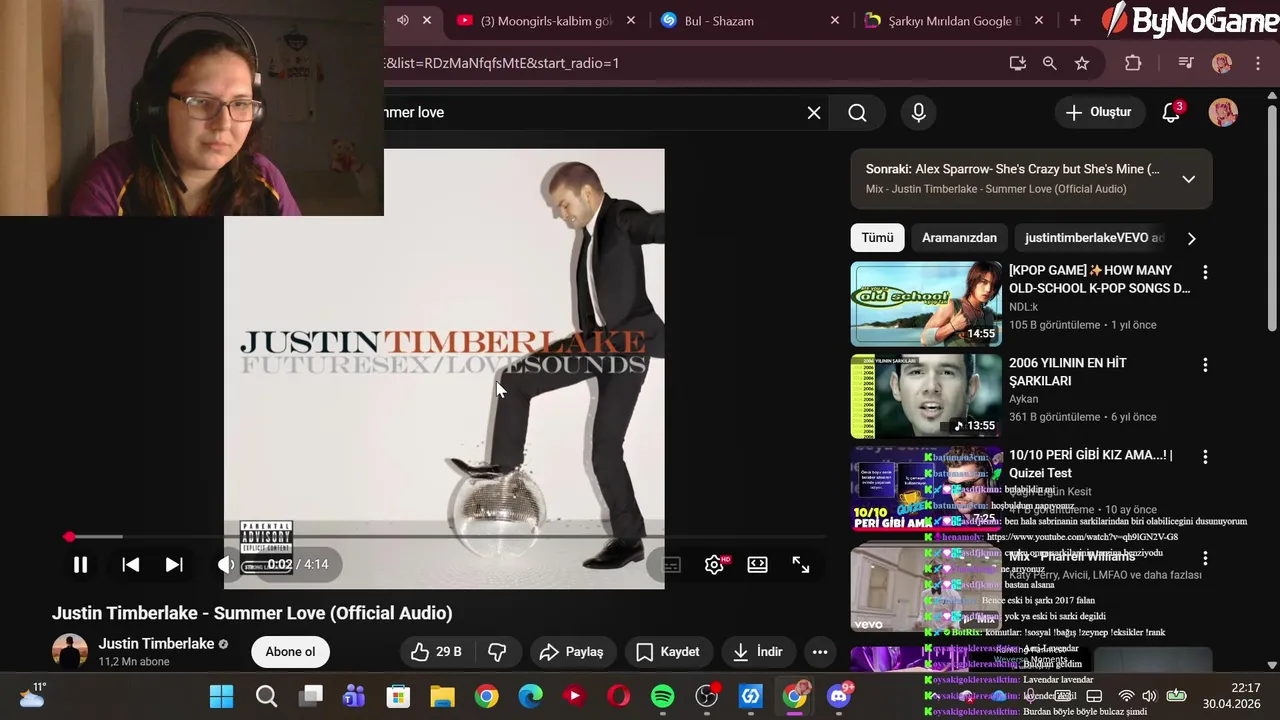The image size is (1280, 720).
Task: Start voice search with microphone icon
Action: [x=918, y=113]
